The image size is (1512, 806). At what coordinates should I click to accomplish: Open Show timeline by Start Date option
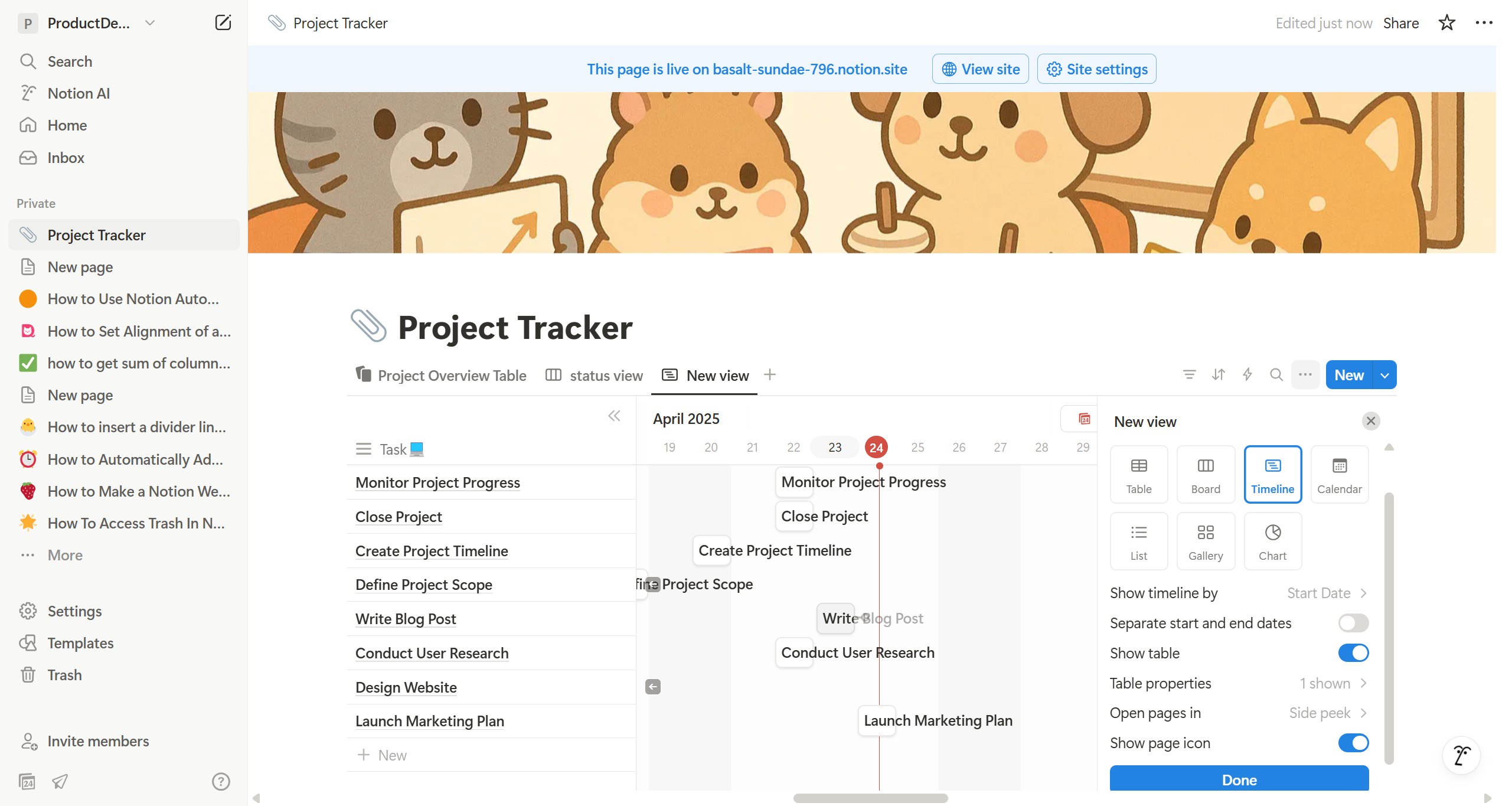point(1238,593)
